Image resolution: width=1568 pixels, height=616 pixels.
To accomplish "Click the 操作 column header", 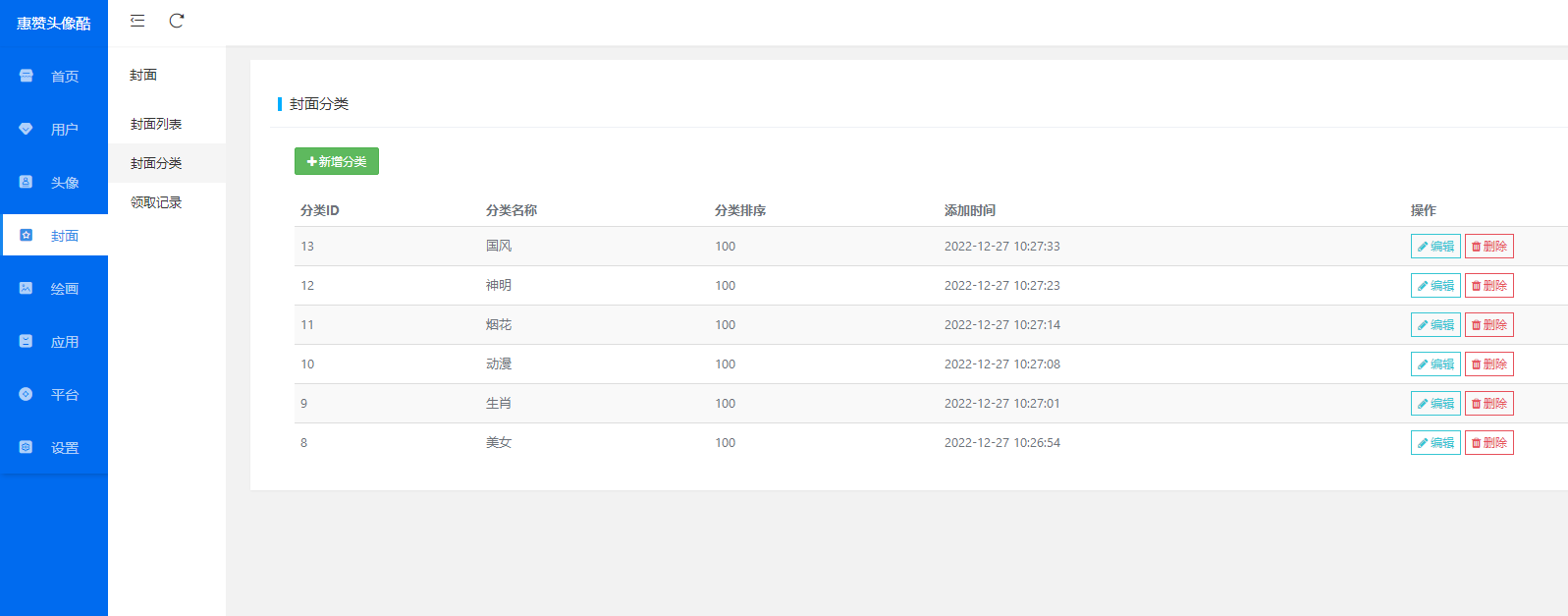I will pos(1424,210).
